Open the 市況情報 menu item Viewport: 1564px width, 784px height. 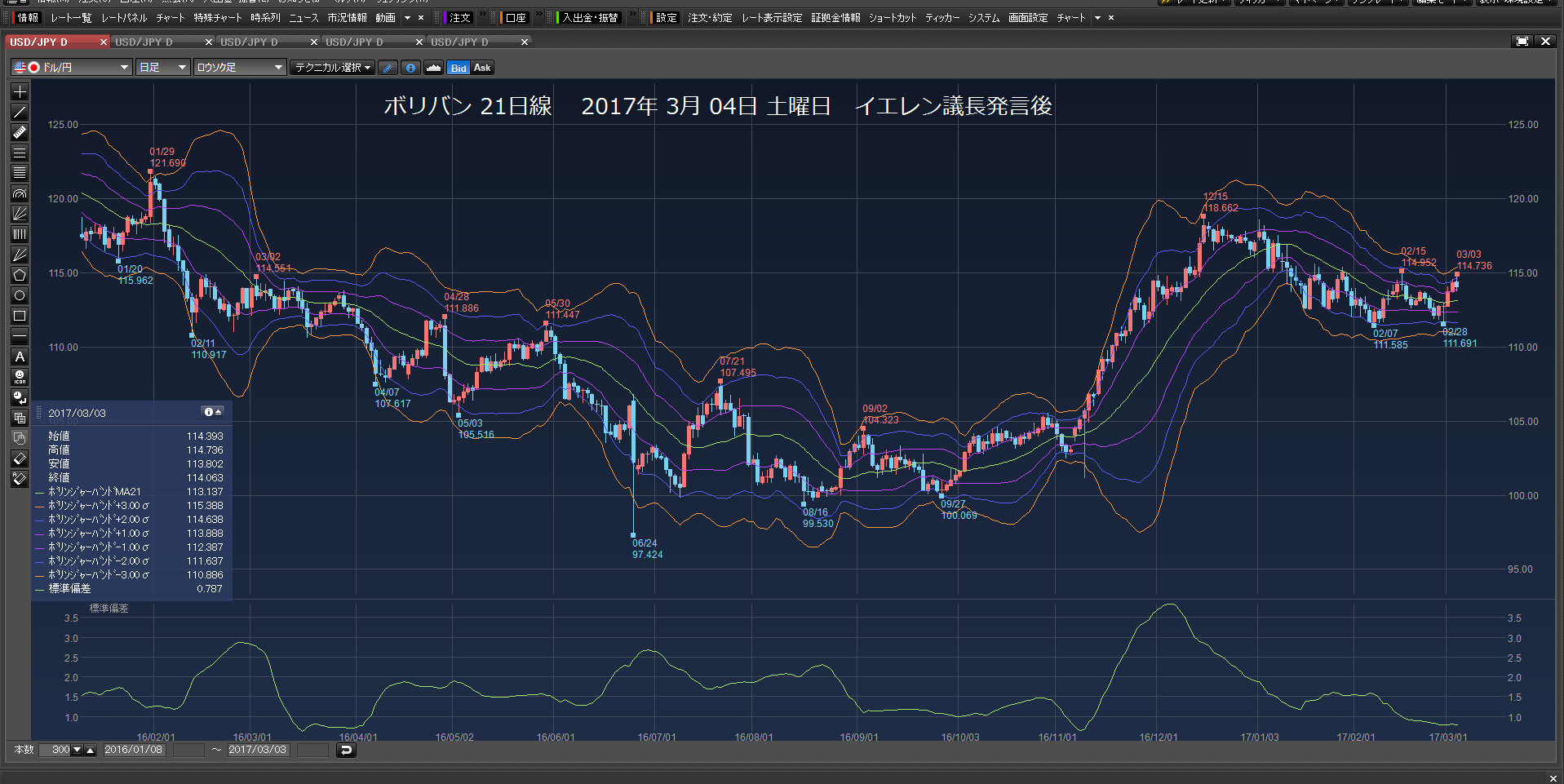(347, 18)
